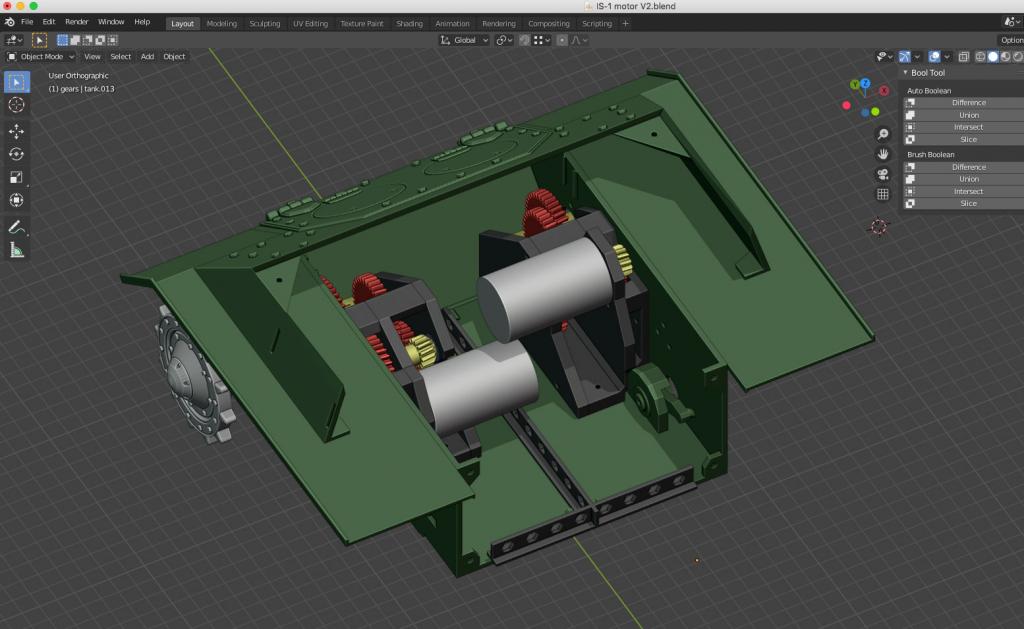Toggle perspective/orthographic grid icon
This screenshot has height=629, width=1024.
882,194
